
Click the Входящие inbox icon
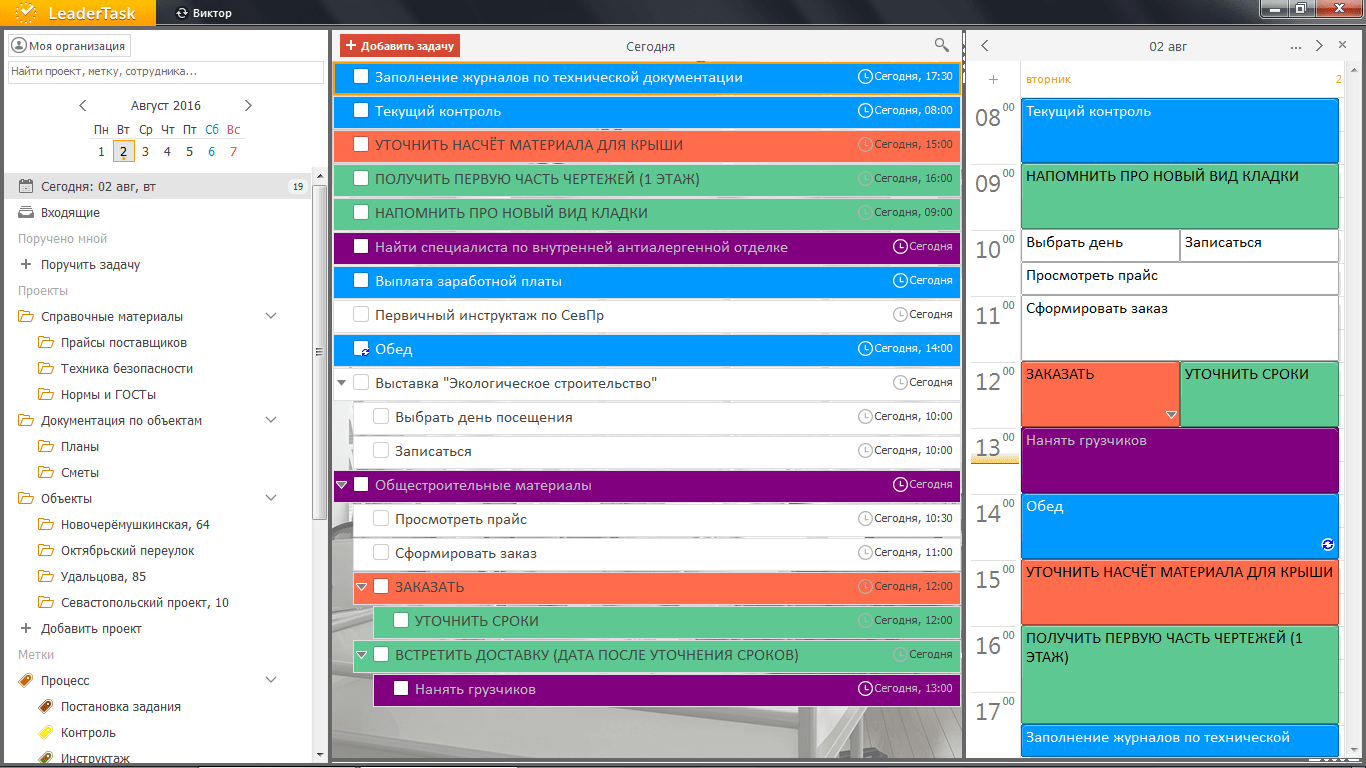click(26, 213)
